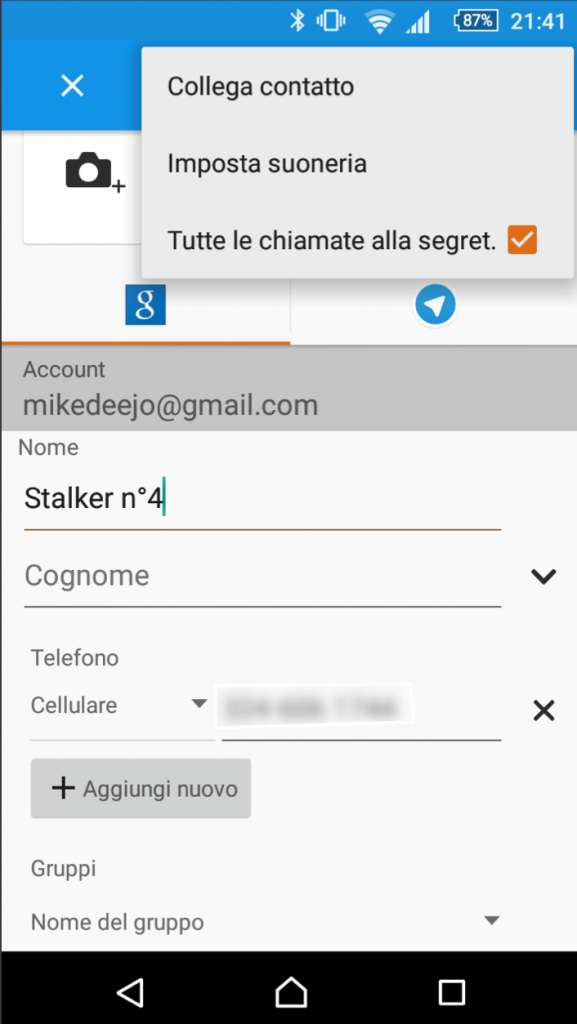Open the camera icon to add contact photo
The image size is (577, 1024).
[91, 172]
